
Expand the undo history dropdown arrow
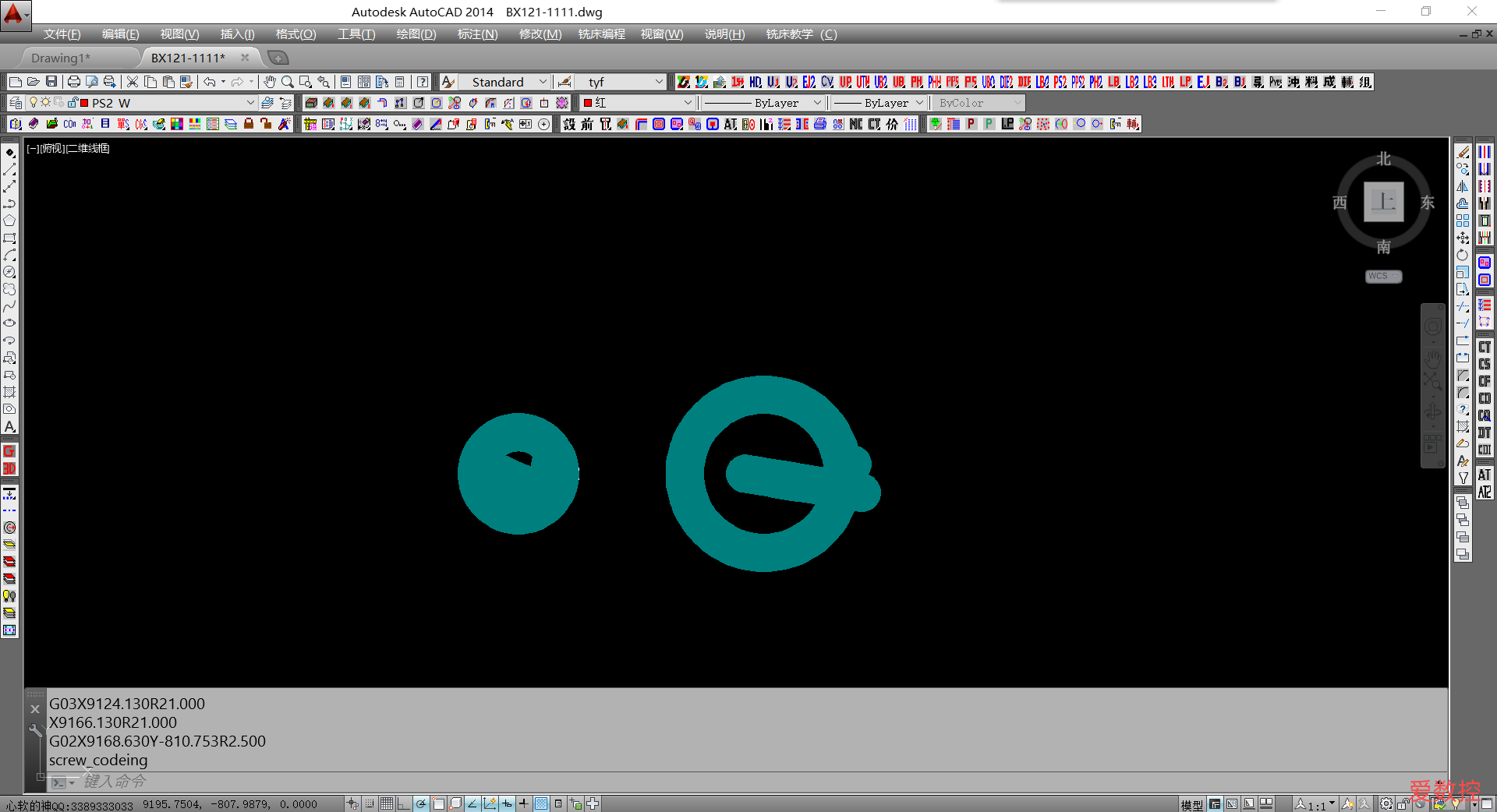224,82
